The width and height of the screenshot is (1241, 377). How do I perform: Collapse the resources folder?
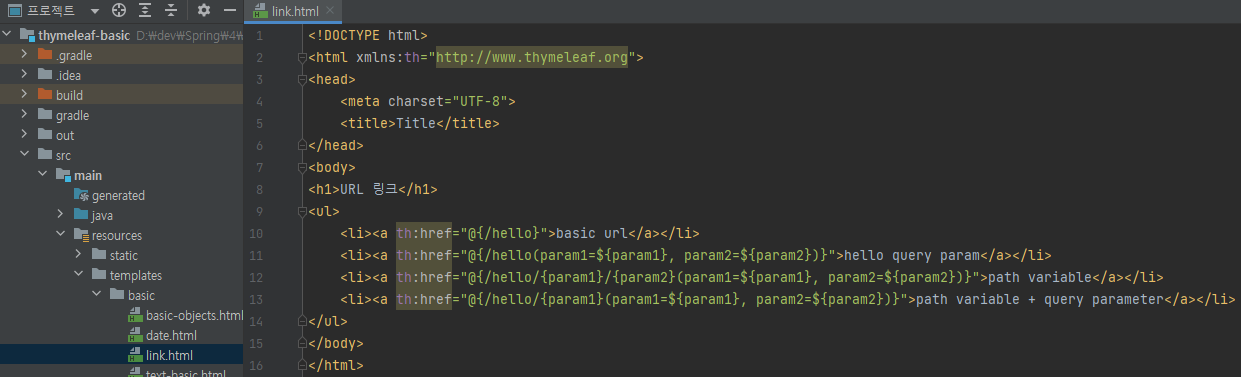(61, 235)
